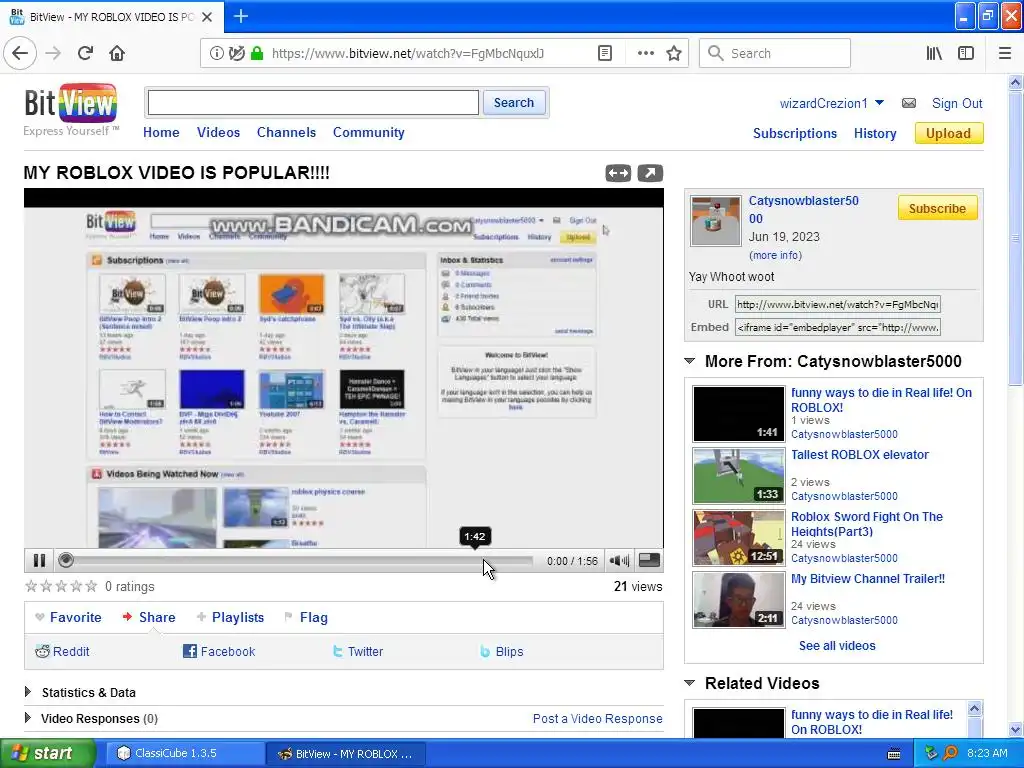Open the Community navigation item
This screenshot has height=768, width=1024.
(x=368, y=132)
